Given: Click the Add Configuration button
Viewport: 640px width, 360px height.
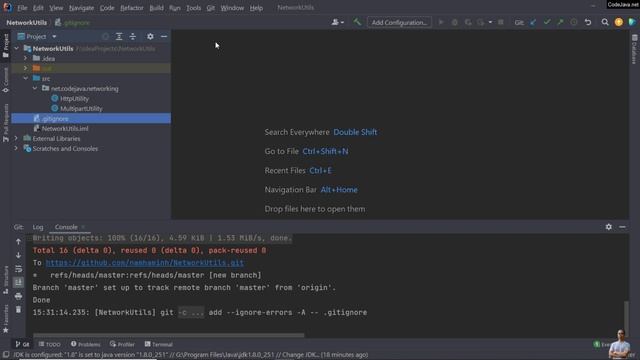Looking at the screenshot, I should (399, 22).
